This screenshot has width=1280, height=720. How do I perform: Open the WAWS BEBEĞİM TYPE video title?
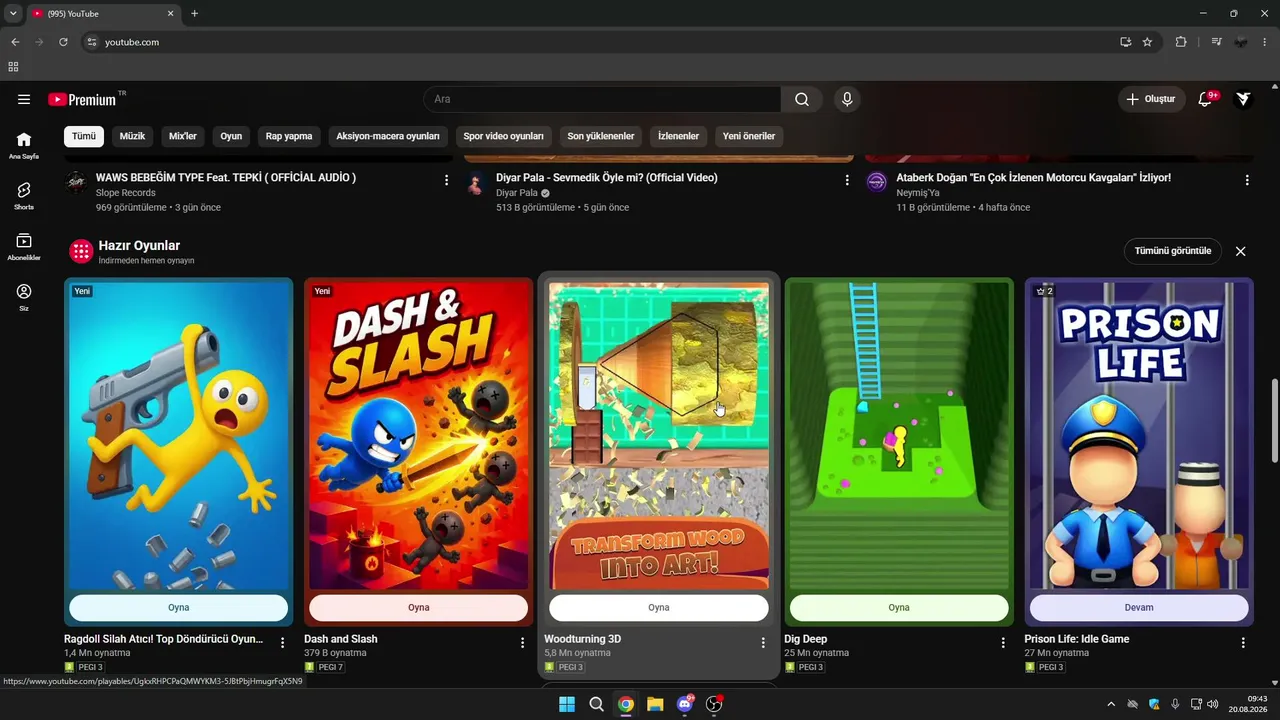[x=226, y=178]
